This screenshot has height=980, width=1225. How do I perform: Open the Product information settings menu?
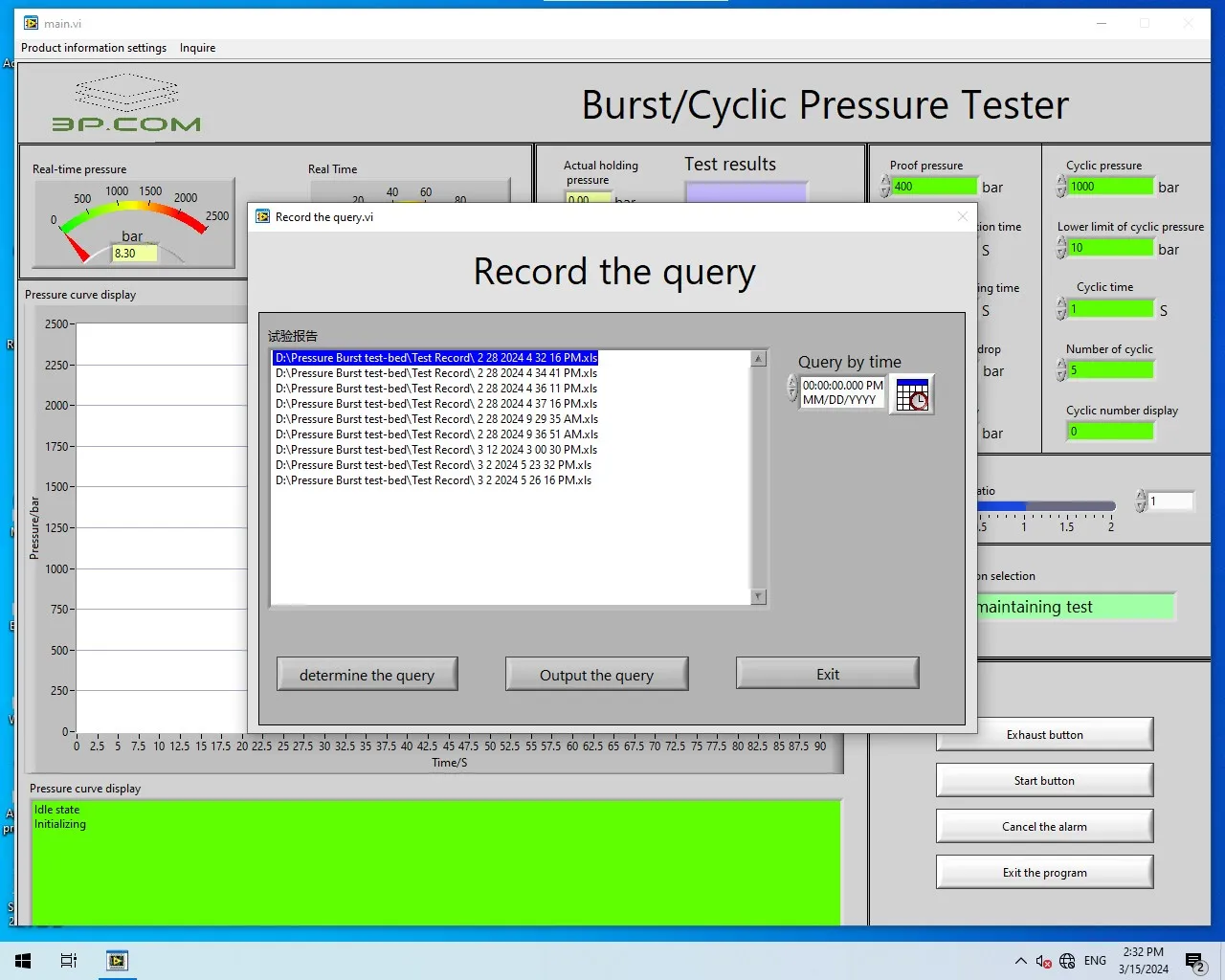[x=94, y=47]
